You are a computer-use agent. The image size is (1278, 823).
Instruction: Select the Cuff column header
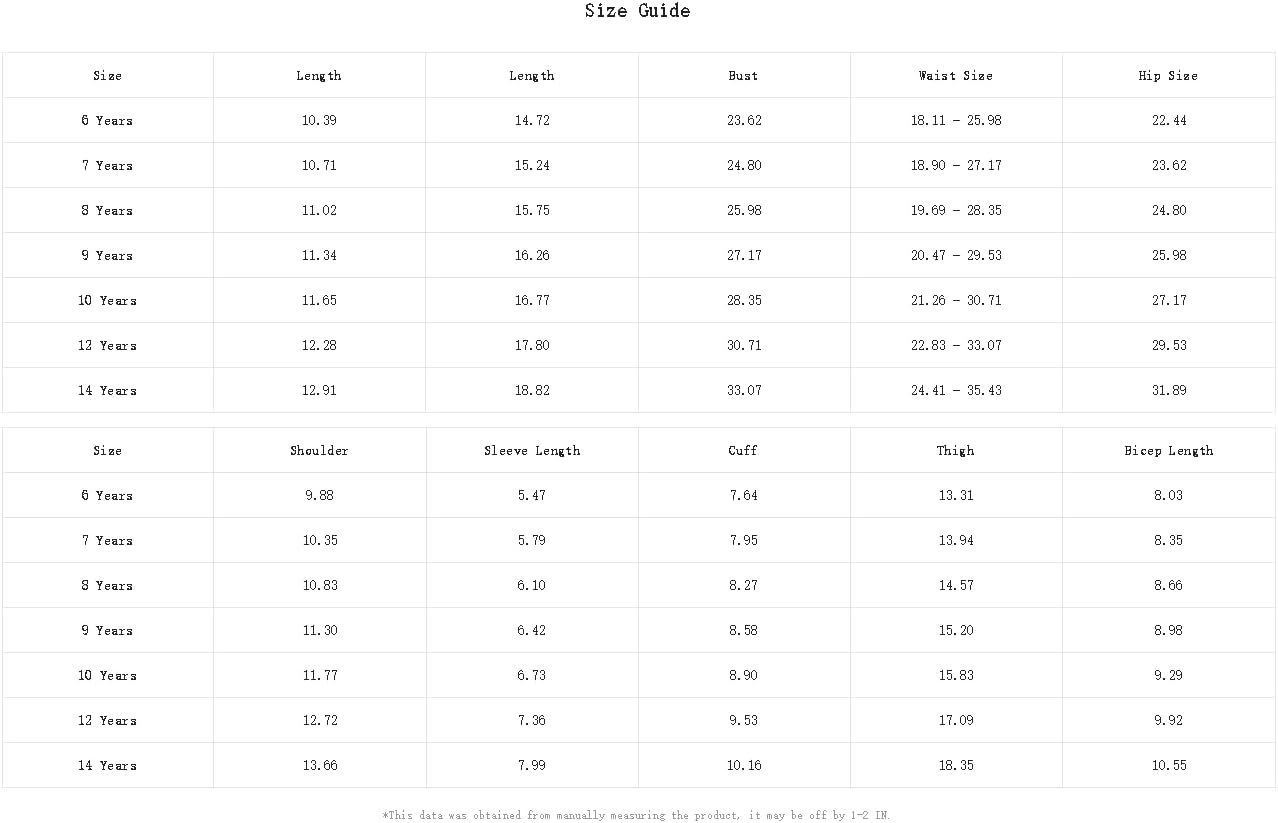point(743,451)
